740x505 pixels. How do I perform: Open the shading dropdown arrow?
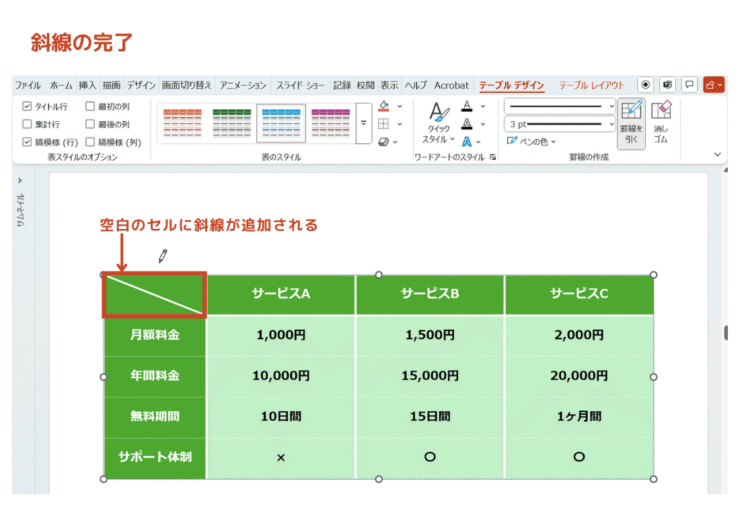(400, 106)
